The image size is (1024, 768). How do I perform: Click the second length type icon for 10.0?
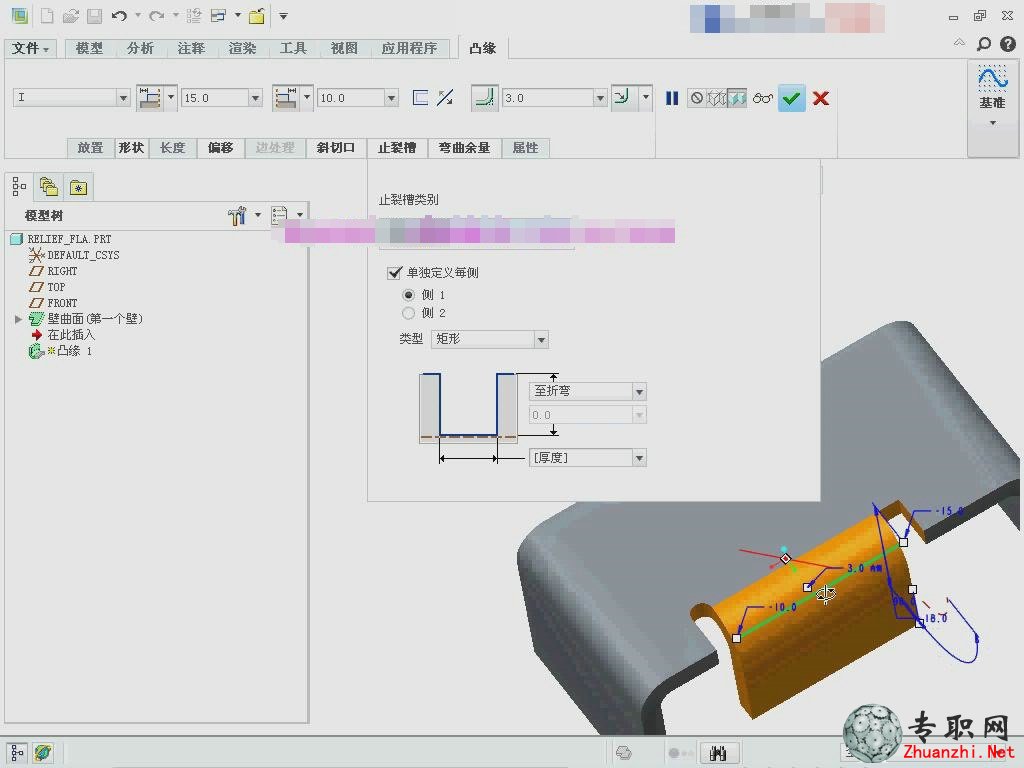point(286,98)
